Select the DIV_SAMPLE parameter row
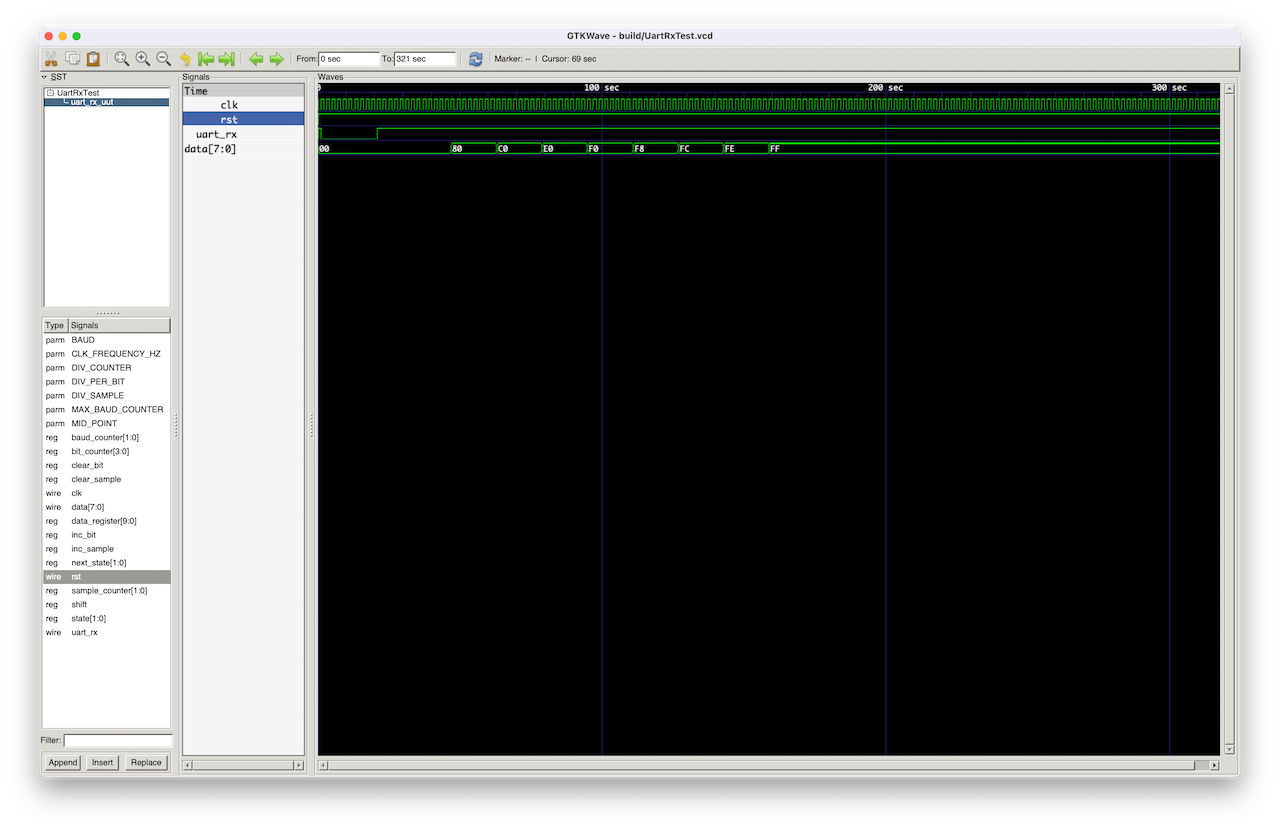Viewport: 1280px width, 829px height. pyautogui.click(x=106, y=396)
